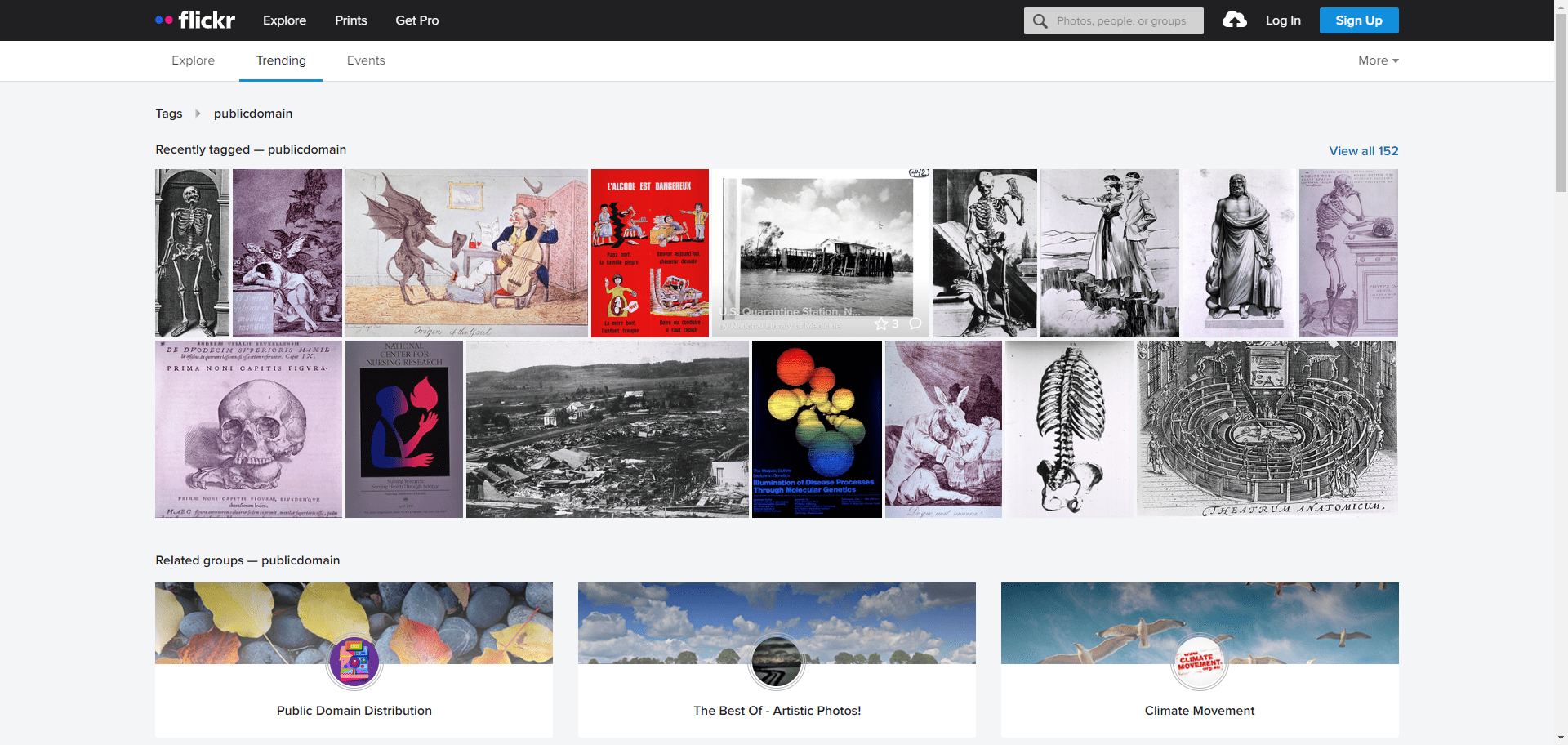Open the Explore sub-navigation tab

pos(193,60)
